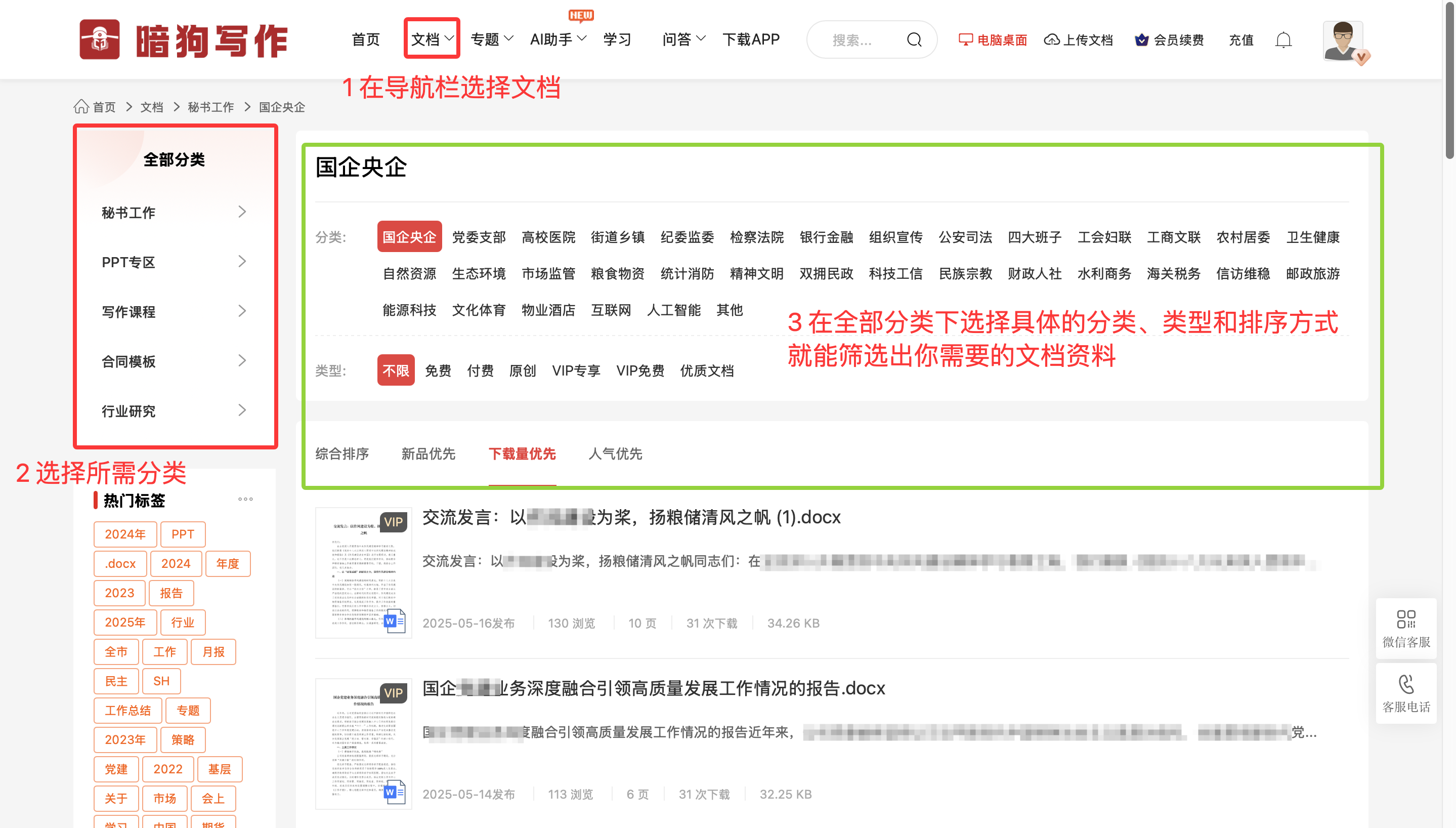This screenshot has width=1456, height=828.
Task: Select 免费 type filter
Action: point(438,371)
